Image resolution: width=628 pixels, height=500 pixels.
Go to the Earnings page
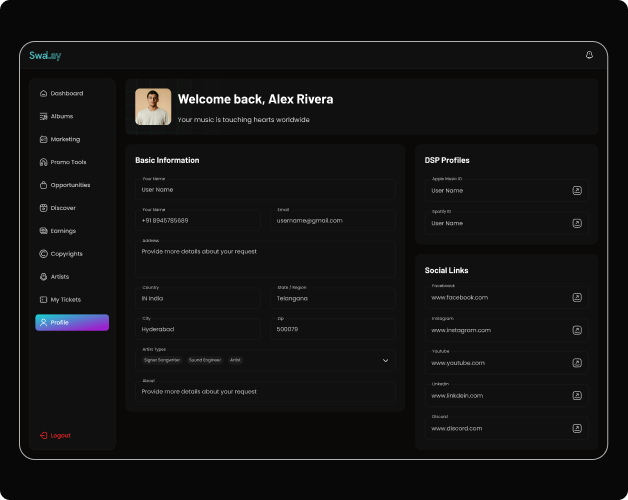coord(63,231)
